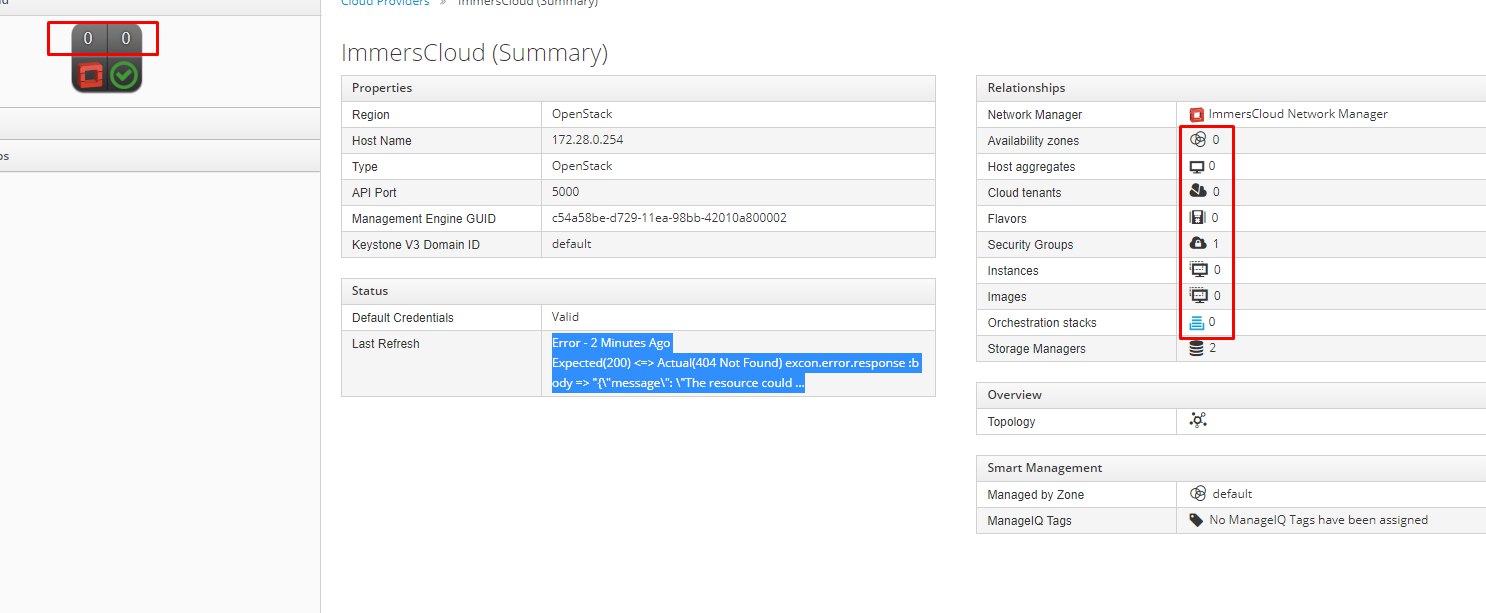Open the Availability zones relationship row
Viewport: 1486px width, 613px height.
tap(1231, 141)
